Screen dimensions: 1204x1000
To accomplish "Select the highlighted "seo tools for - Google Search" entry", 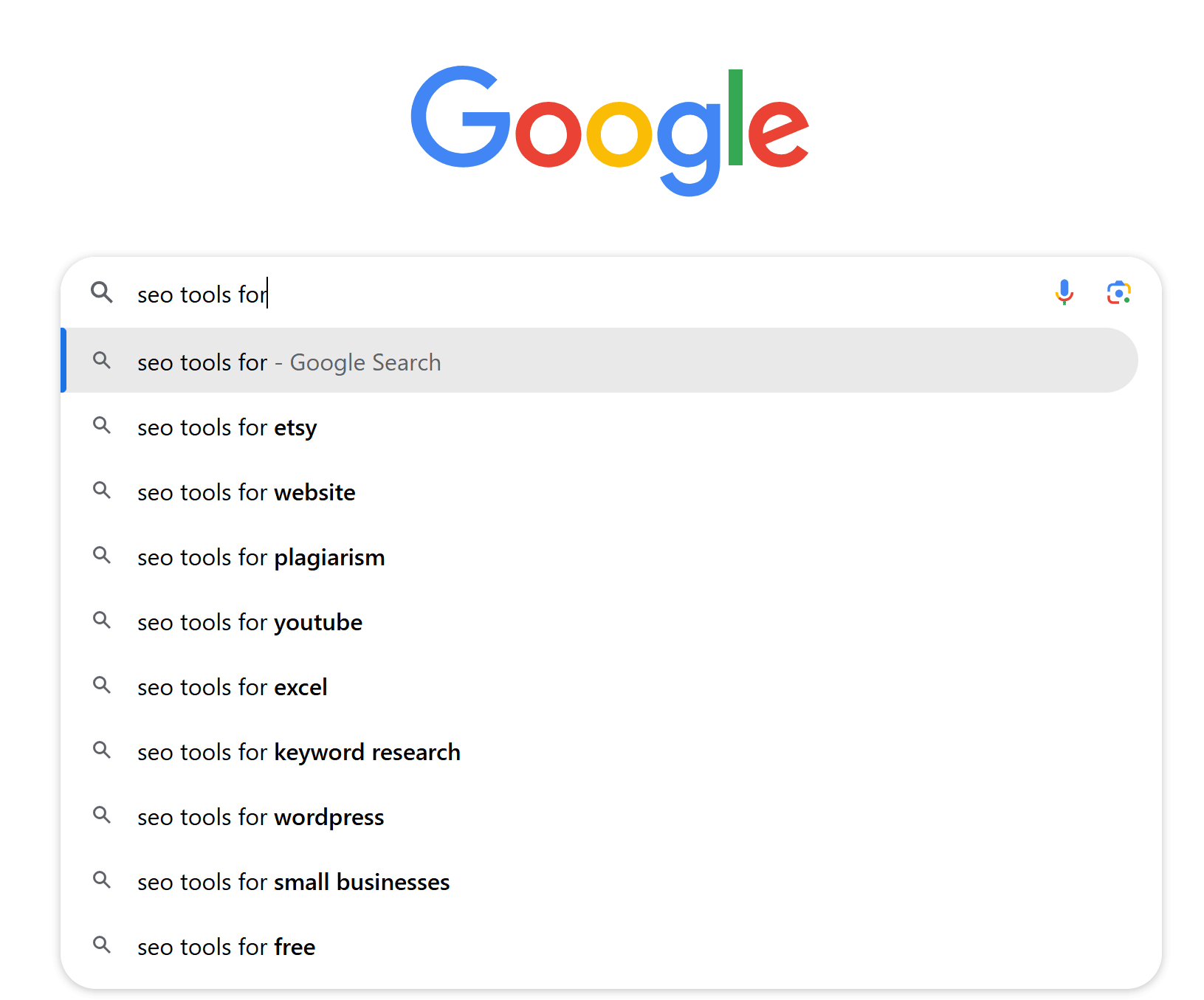I will coord(599,361).
